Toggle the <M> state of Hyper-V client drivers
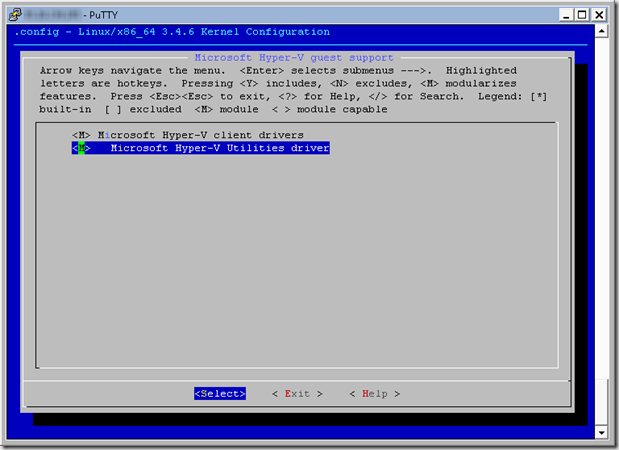The height and width of the screenshot is (450, 619). [81, 135]
